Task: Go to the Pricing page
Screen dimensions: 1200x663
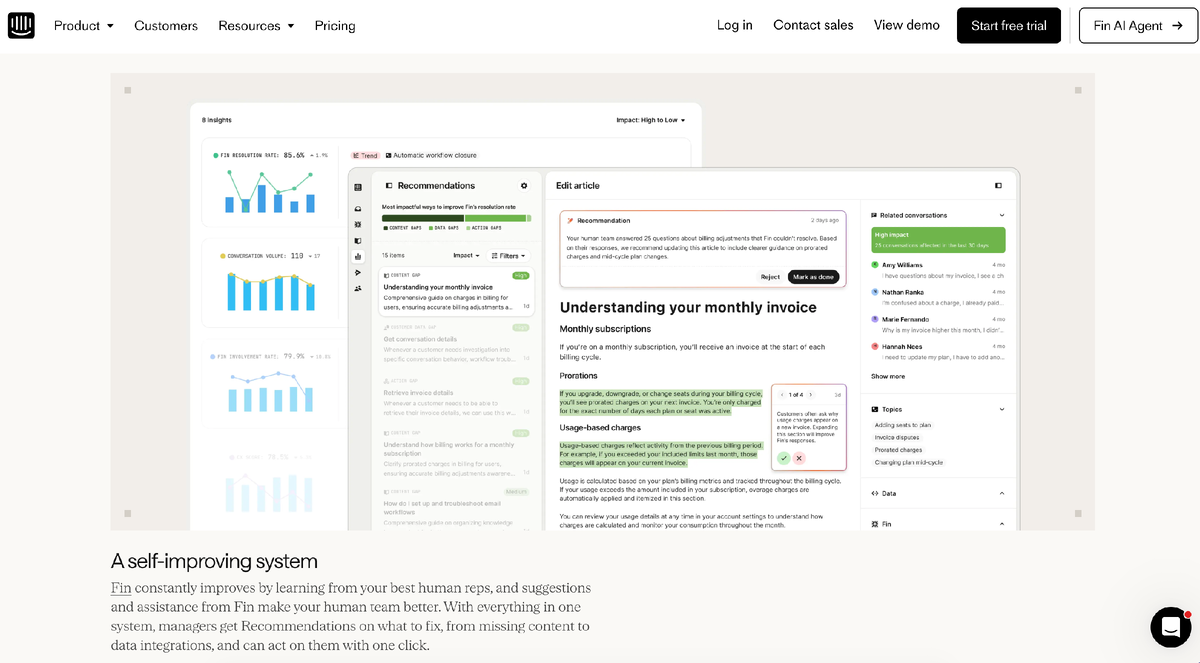Action: click(335, 26)
